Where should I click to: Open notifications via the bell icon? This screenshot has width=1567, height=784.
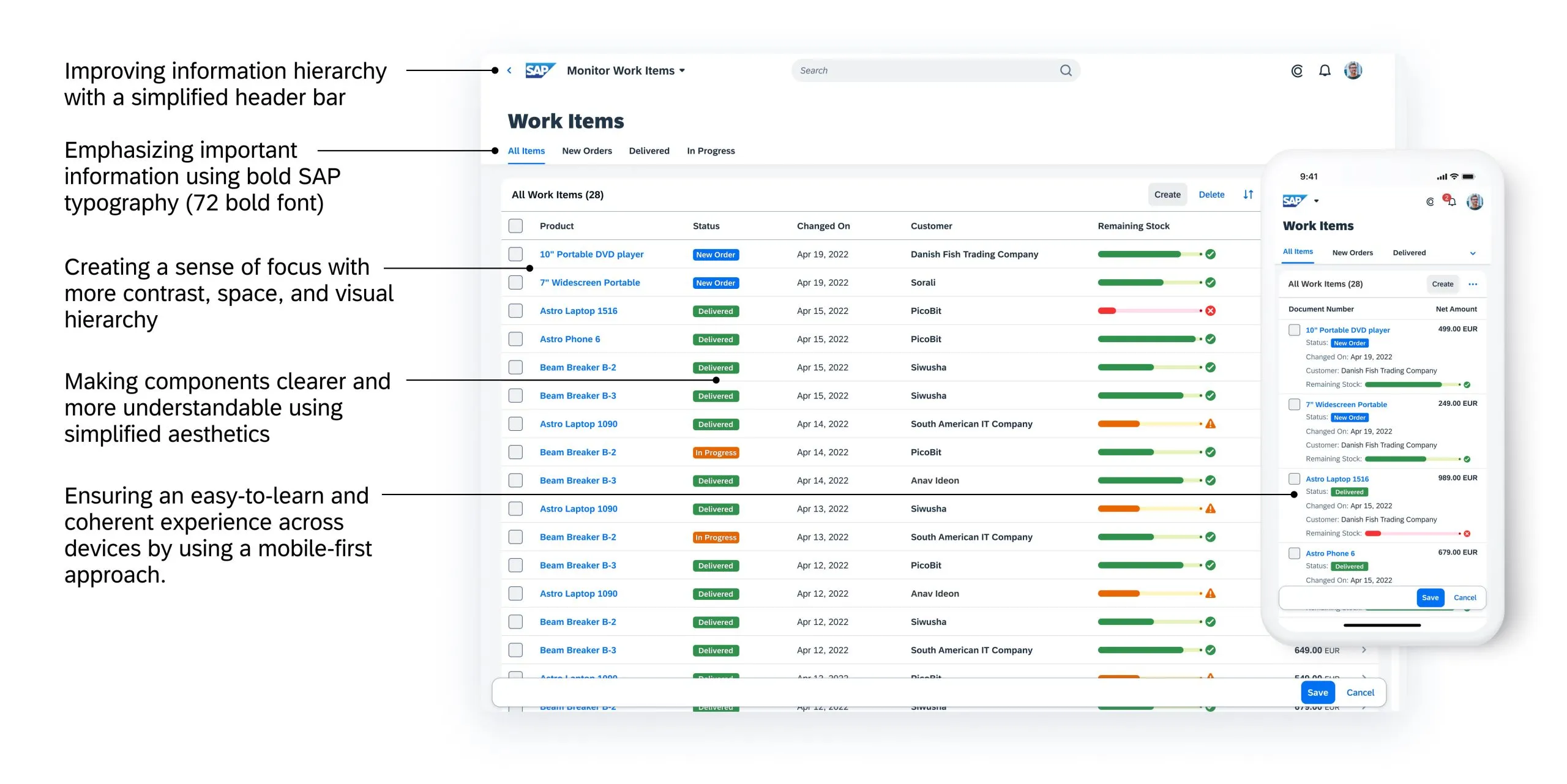point(1324,70)
